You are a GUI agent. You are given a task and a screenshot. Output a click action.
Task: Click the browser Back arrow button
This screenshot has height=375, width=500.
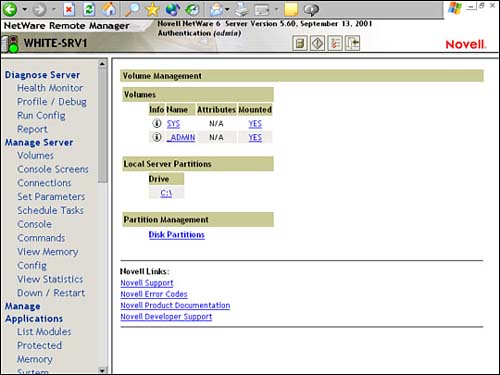pos(10,9)
